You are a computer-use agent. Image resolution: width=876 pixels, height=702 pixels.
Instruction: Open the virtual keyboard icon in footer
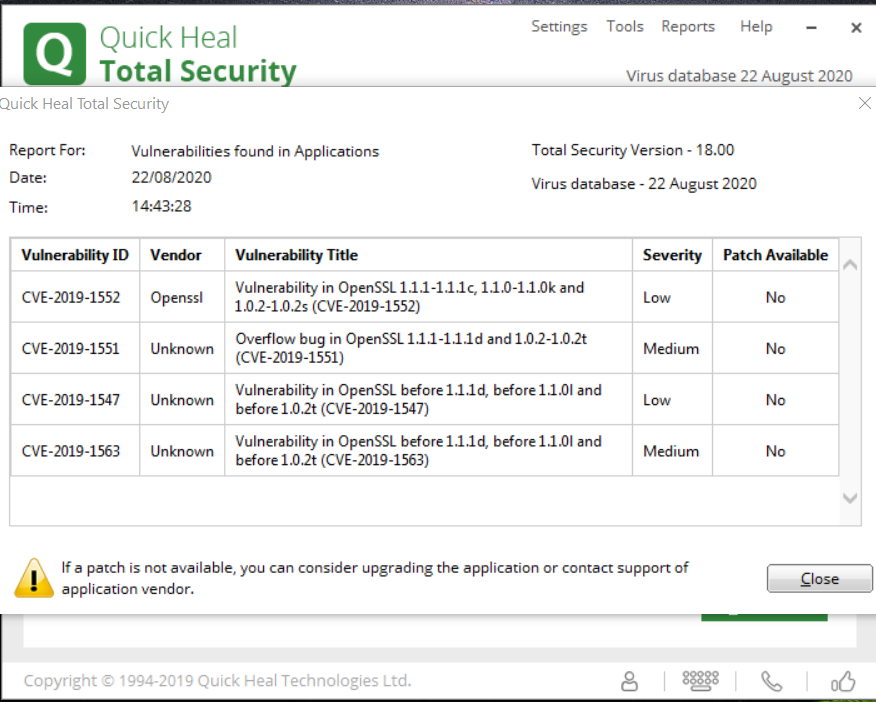pos(701,680)
